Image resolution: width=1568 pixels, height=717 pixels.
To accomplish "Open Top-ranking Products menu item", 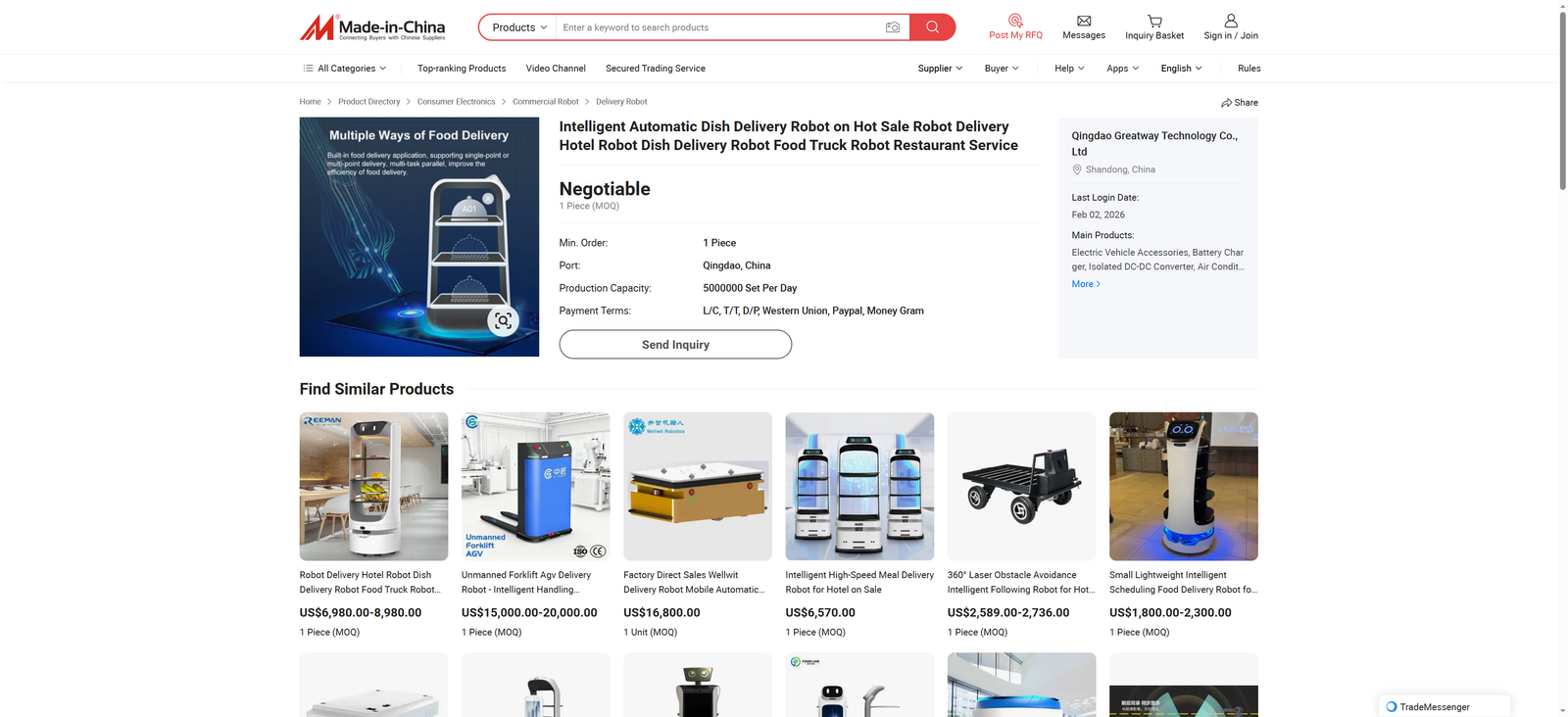I will (x=462, y=69).
